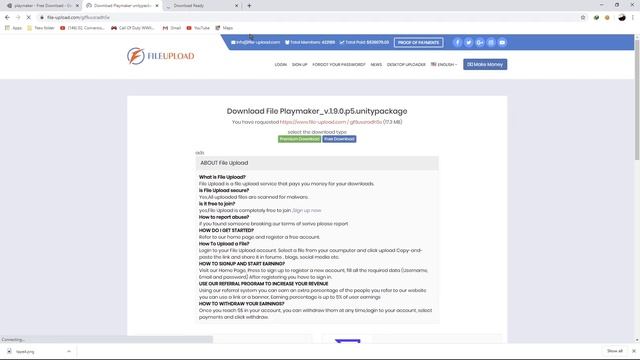640x360 pixels.
Task: Close the Download Ready tab
Action: (x=236, y=6)
